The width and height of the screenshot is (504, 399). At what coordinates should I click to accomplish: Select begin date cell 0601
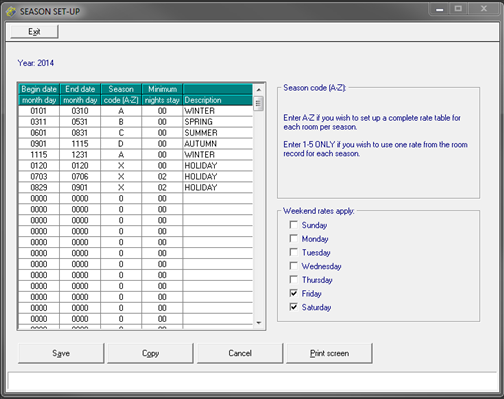pyautogui.click(x=39, y=133)
